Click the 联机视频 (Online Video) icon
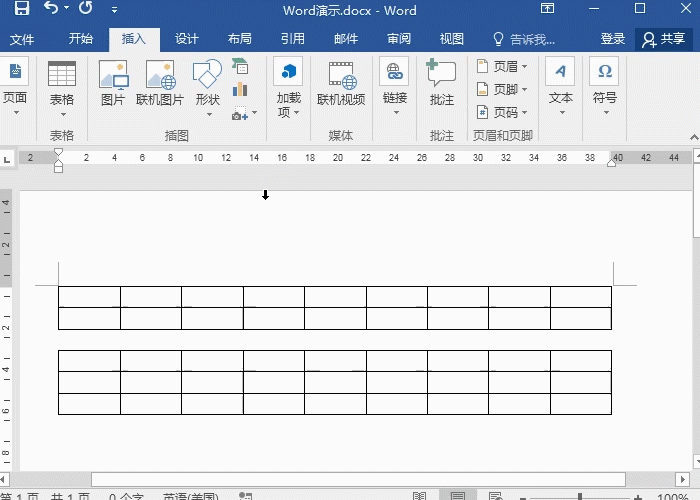Viewport: 700px width, 500px height. (x=341, y=83)
